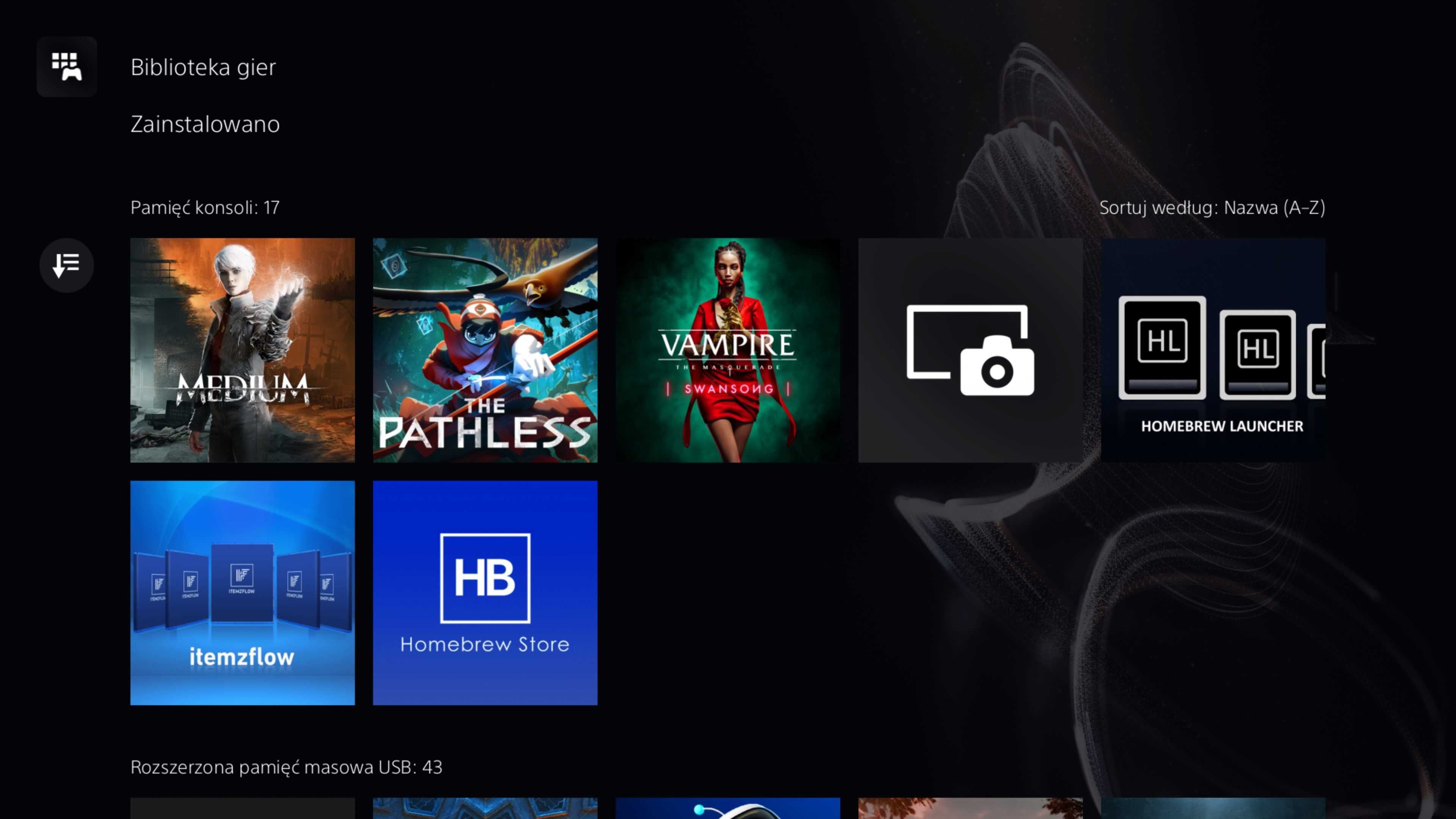Viewport: 1456px width, 819px height.
Task: Open the Game Library icon at top left
Action: (x=67, y=67)
